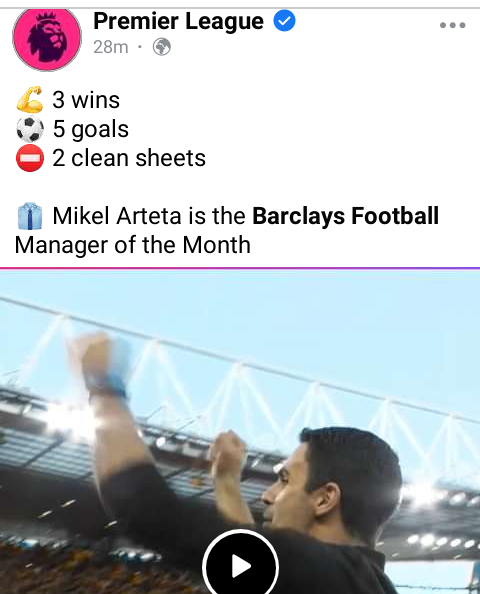Click the flexed bicep emoji
The image size is (480, 594).
click(30, 100)
